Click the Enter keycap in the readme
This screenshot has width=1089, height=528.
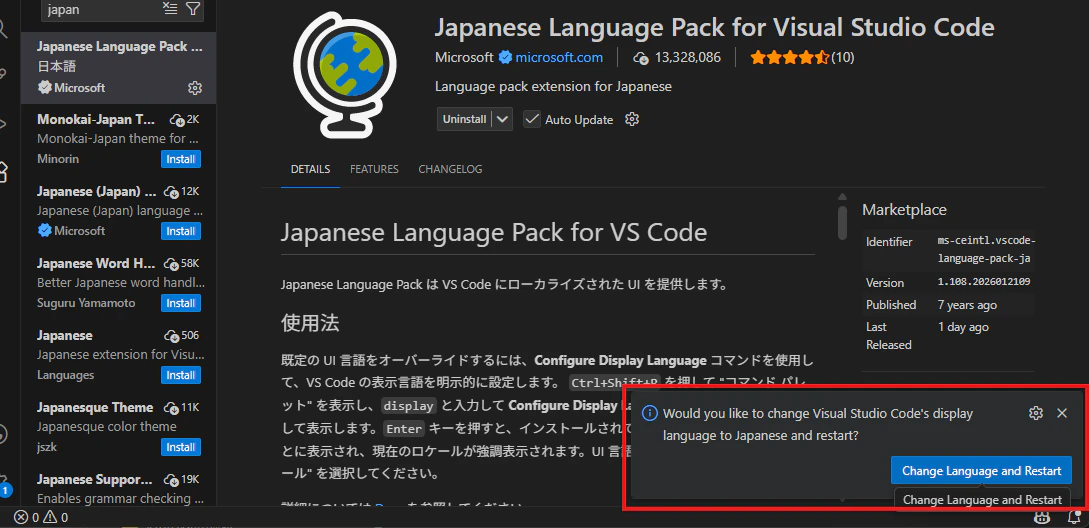click(x=404, y=429)
